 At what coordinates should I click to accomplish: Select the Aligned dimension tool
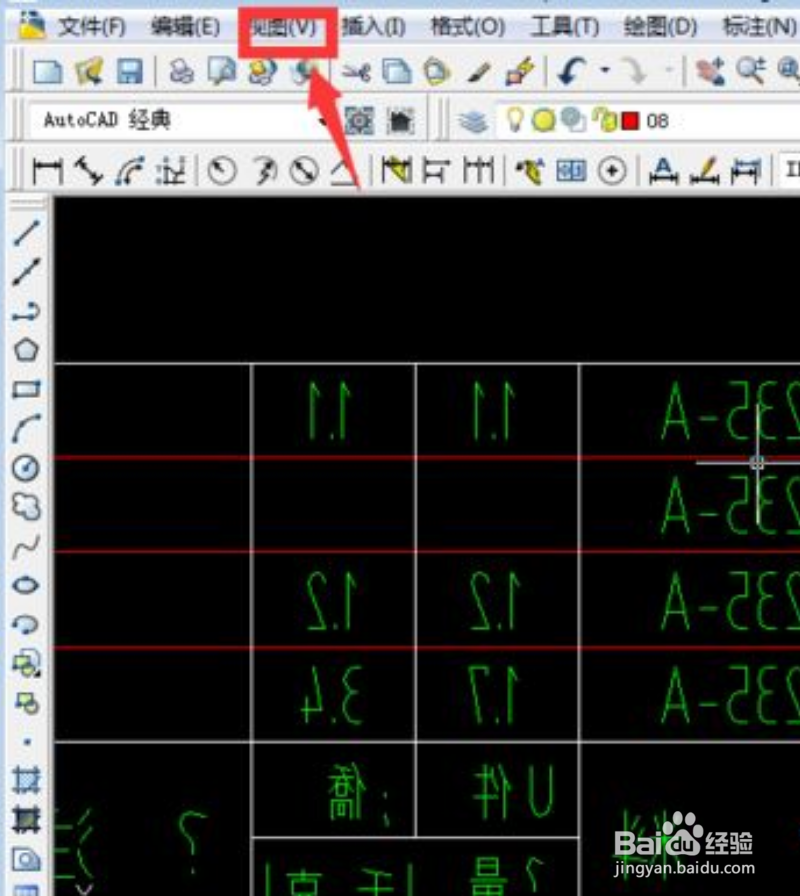coord(89,171)
